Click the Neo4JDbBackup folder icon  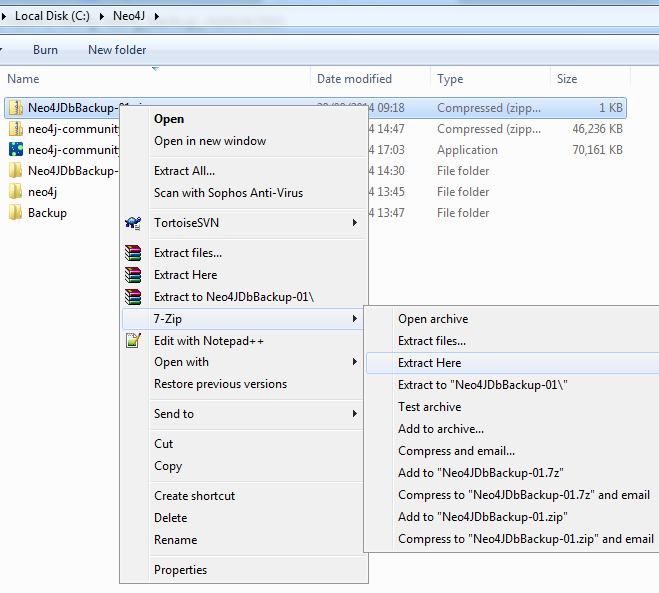click(16, 171)
